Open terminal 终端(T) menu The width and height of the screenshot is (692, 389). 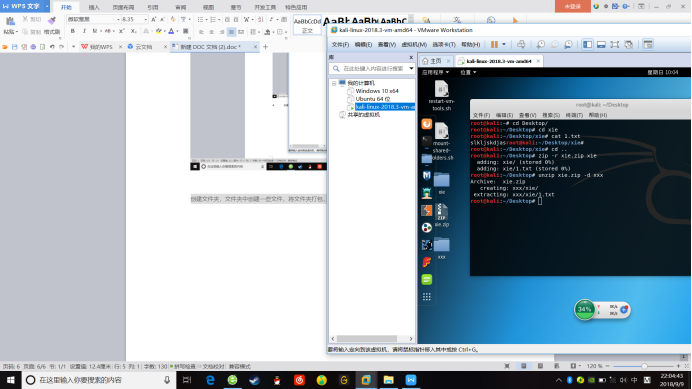(574, 115)
